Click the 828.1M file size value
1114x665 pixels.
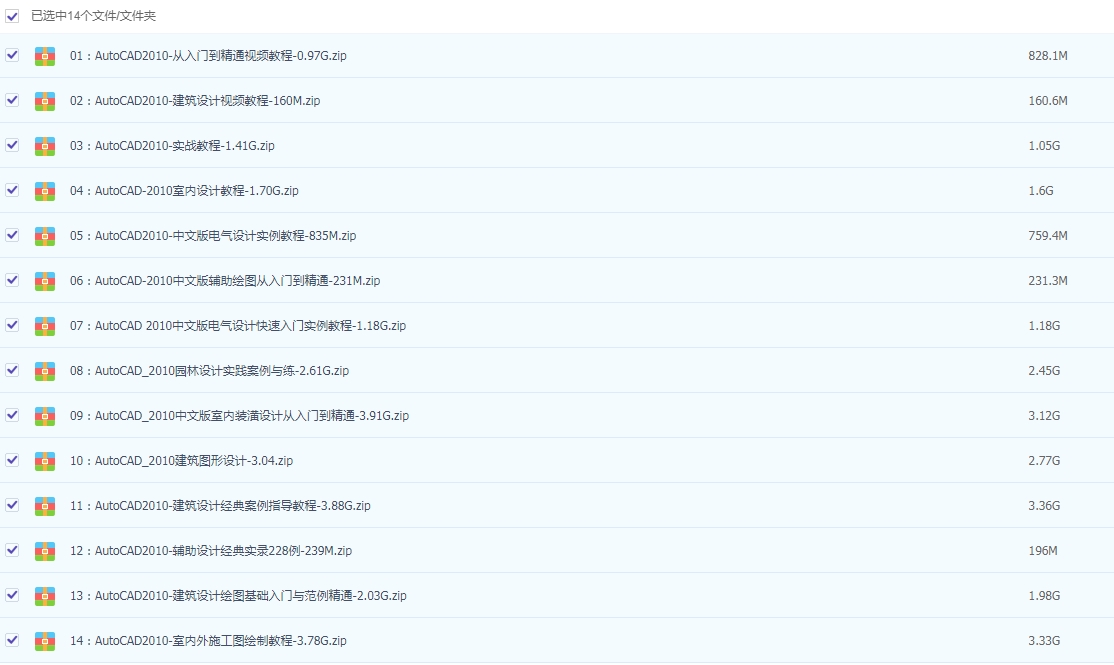point(1048,55)
